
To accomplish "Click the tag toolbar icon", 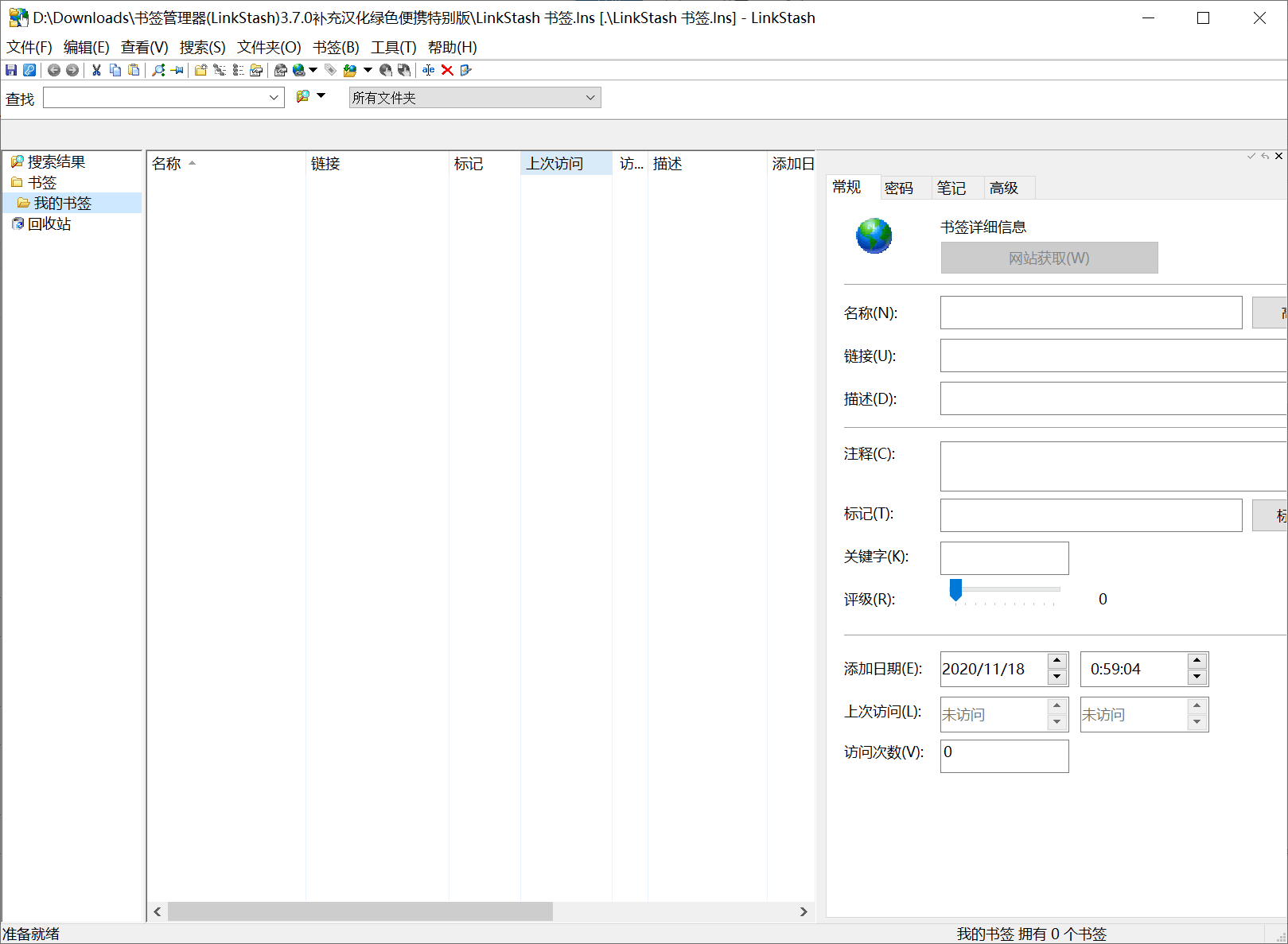I will pyautogui.click(x=330, y=70).
